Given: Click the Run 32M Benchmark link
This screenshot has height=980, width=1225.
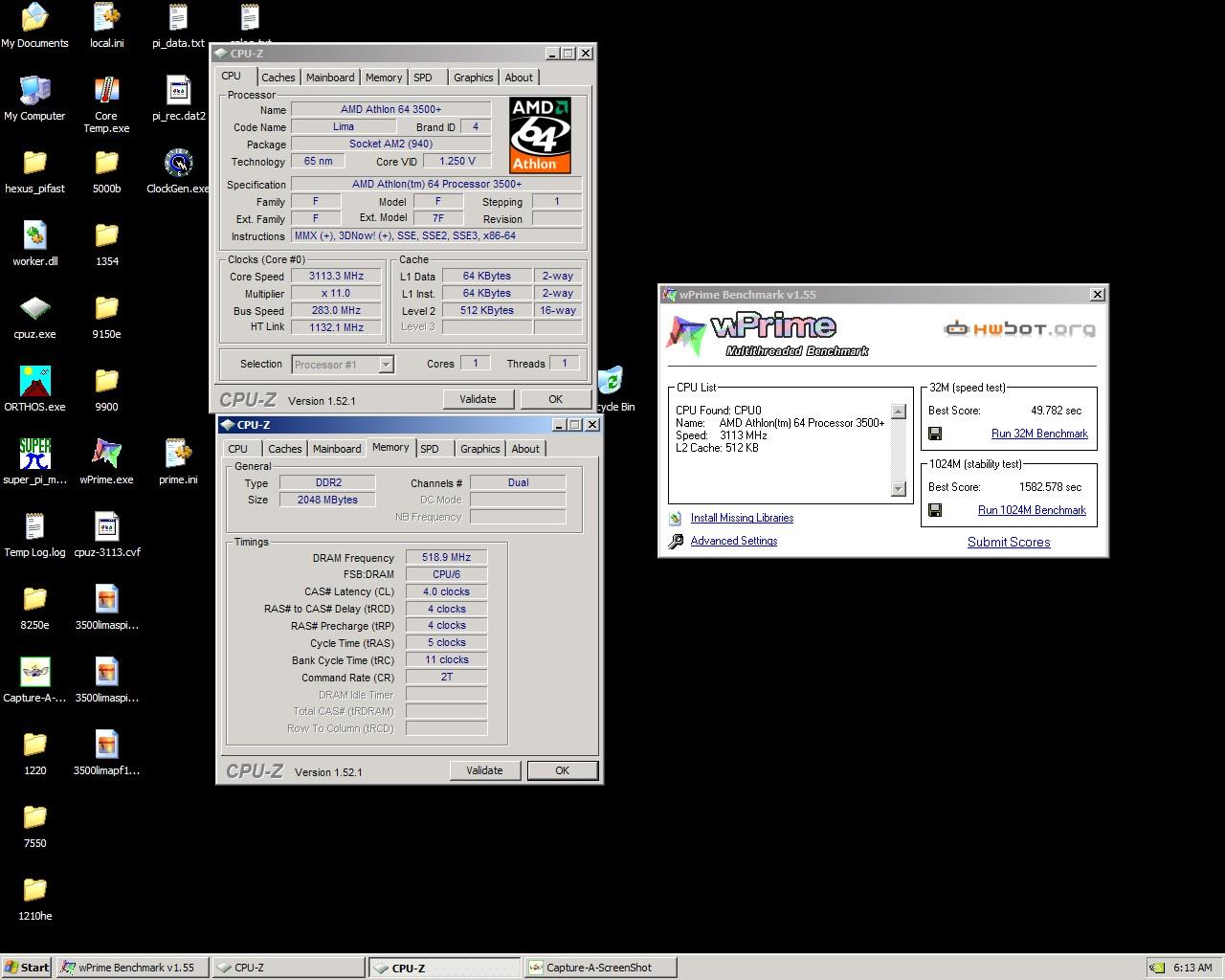Looking at the screenshot, I should click(1039, 434).
